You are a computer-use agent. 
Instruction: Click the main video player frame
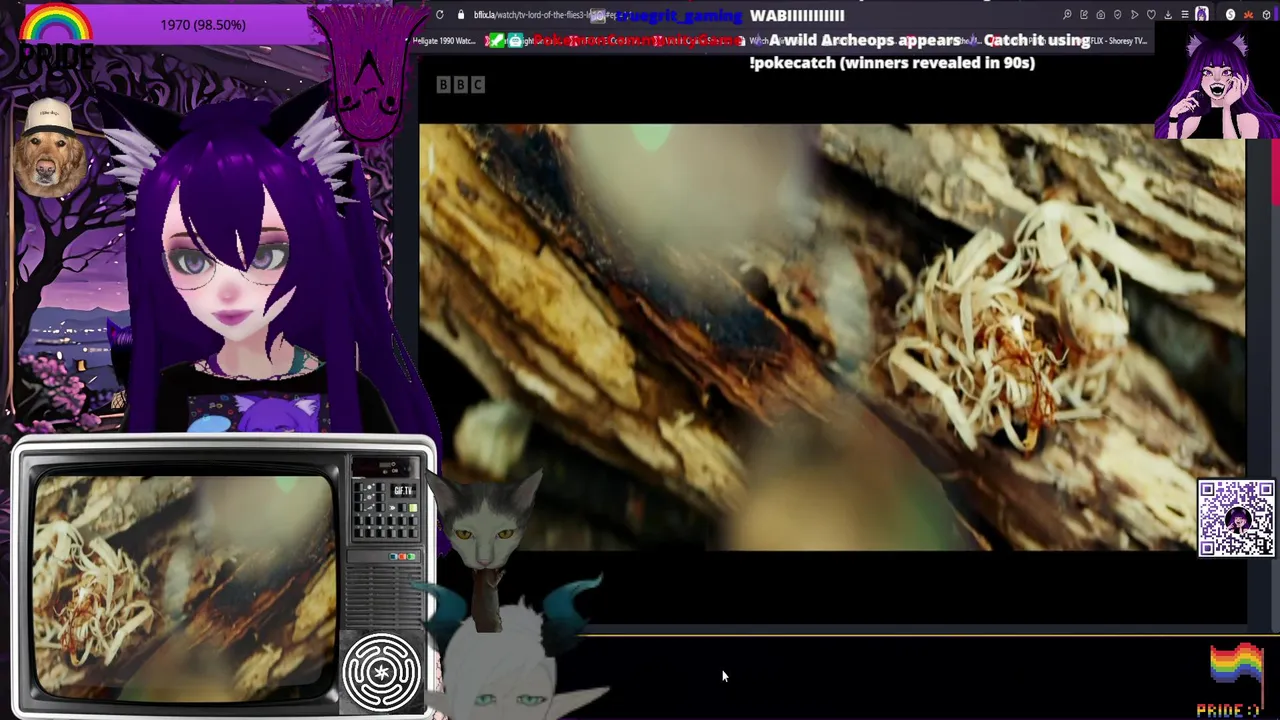pos(832,337)
